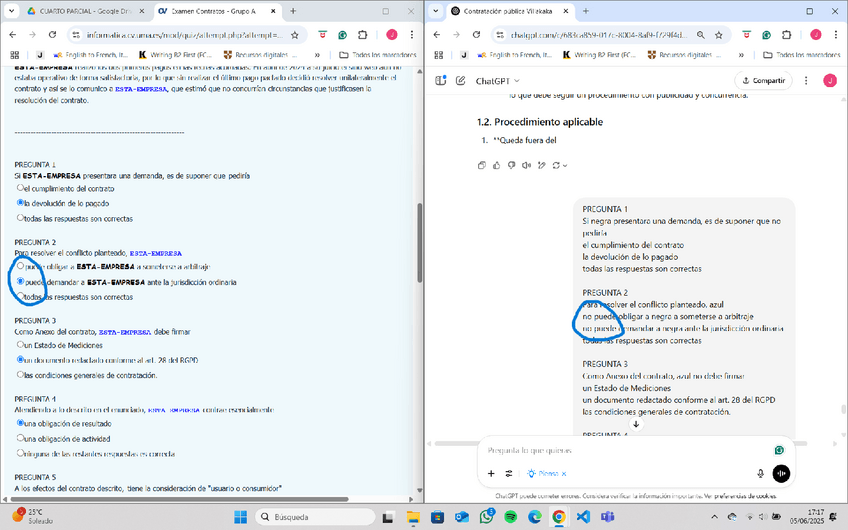Image resolution: width=848 pixels, height=530 pixels.
Task: Select 'todas las respuestas son correctas' in Pregunta 1
Action: coord(21,218)
